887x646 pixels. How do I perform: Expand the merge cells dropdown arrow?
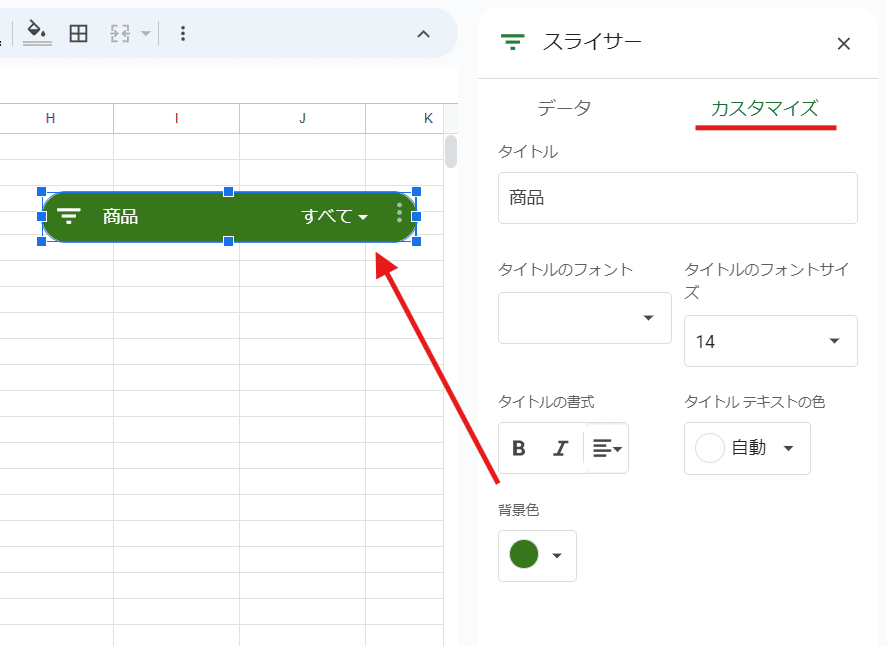point(146,33)
